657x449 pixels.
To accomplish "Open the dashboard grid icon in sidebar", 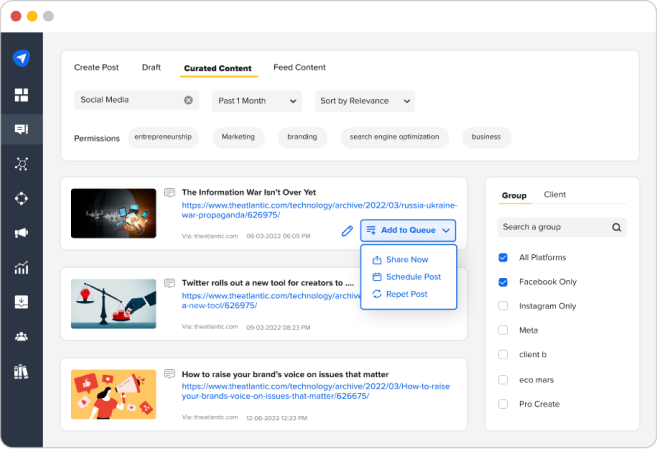I will pyautogui.click(x=21, y=95).
